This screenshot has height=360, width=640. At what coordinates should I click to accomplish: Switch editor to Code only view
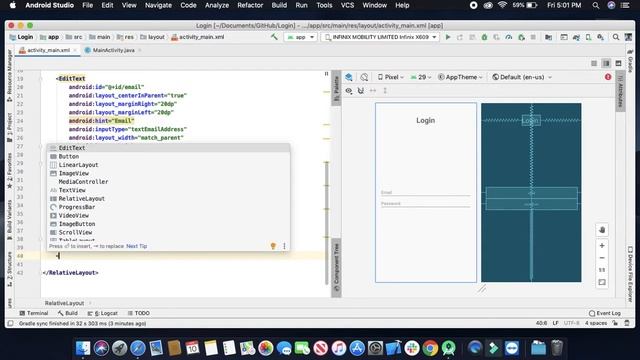[594, 63]
